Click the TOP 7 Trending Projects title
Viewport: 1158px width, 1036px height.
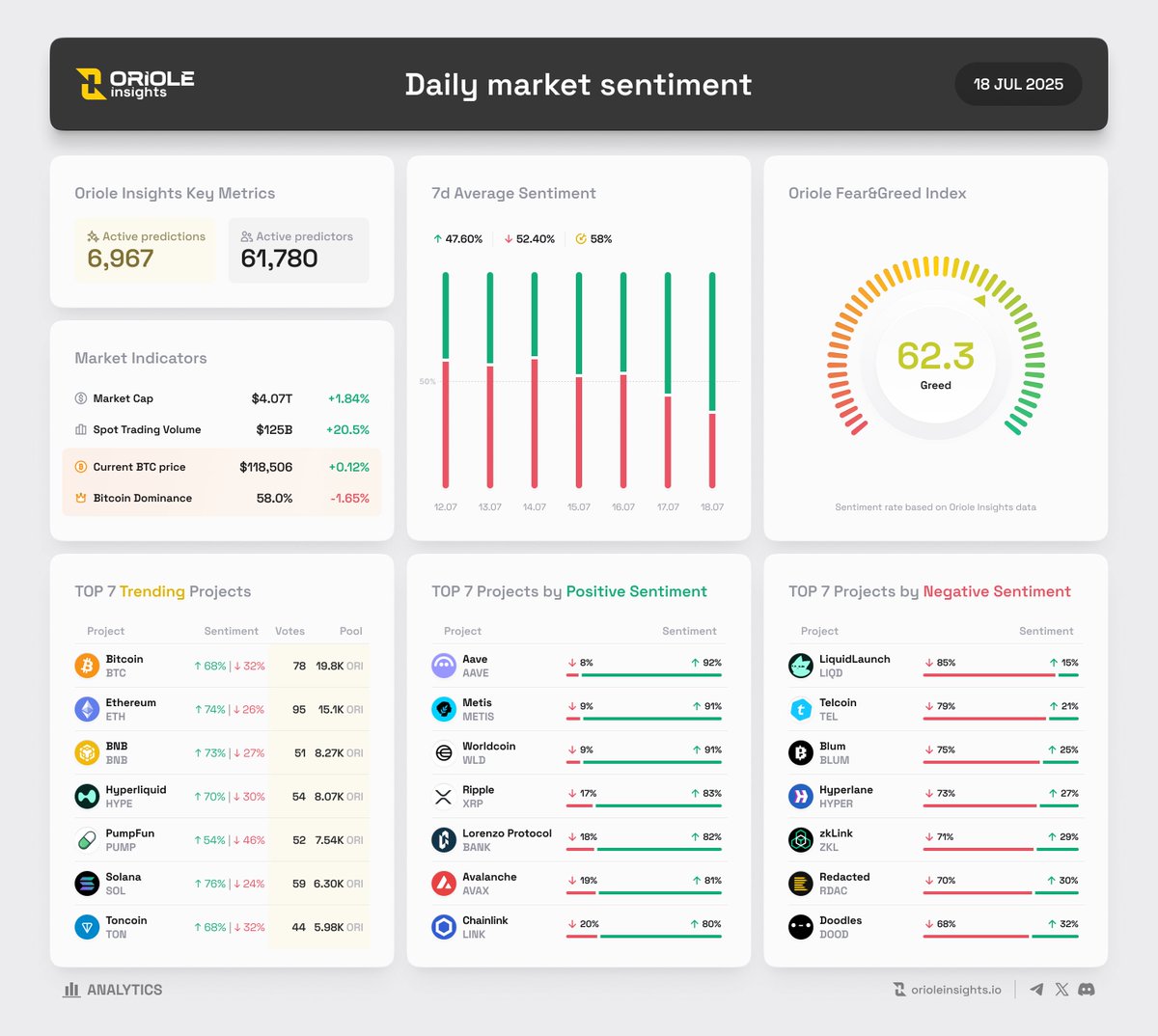[163, 591]
